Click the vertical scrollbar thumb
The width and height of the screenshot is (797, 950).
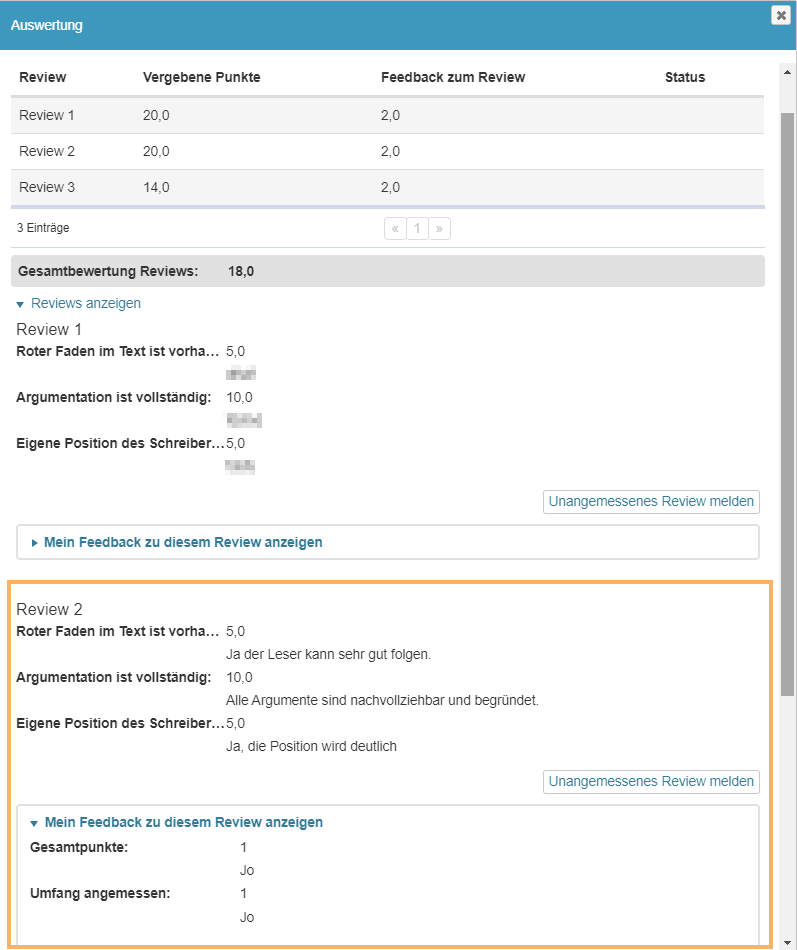pos(788,400)
